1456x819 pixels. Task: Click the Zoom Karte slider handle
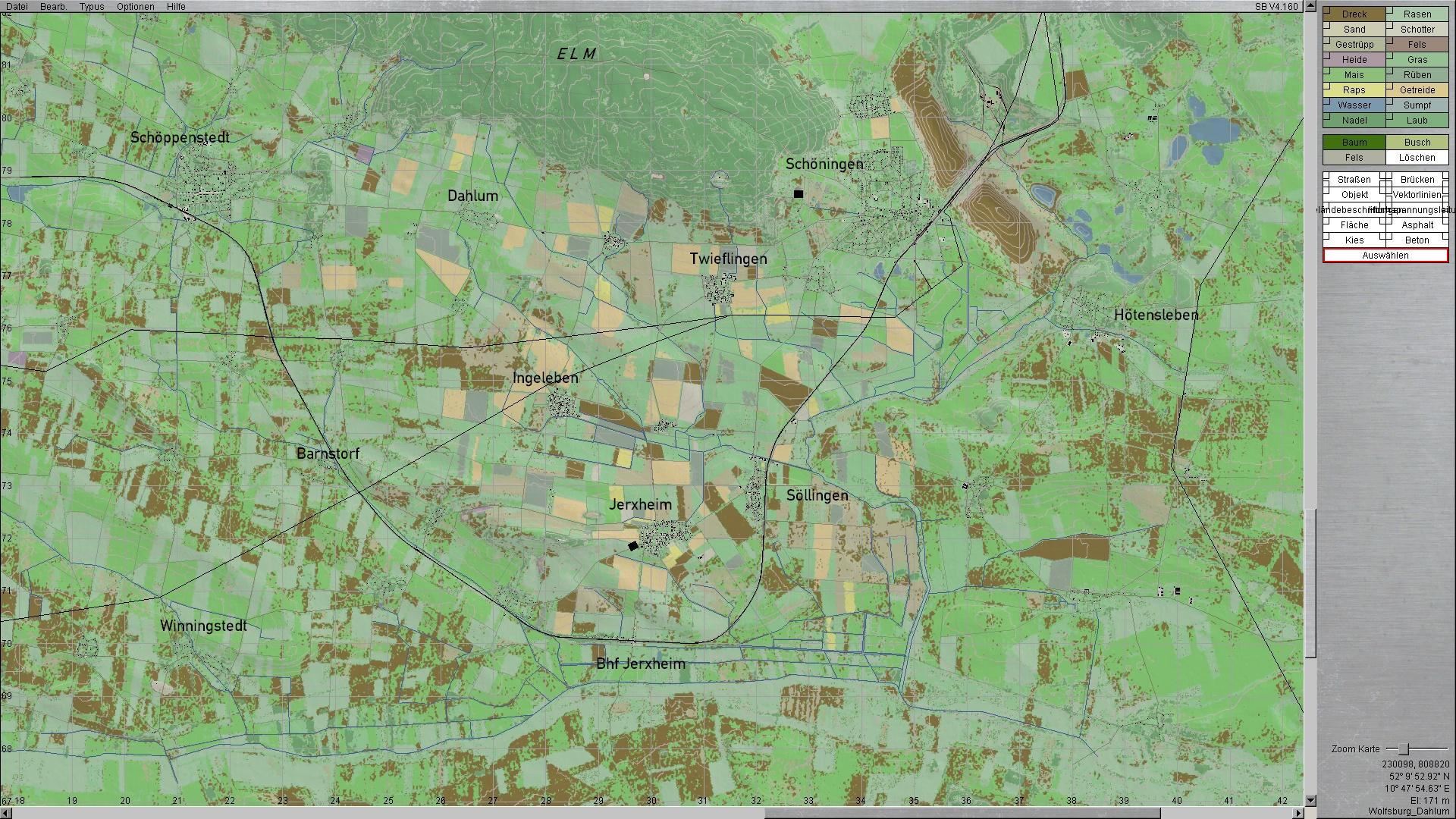pos(1404,749)
